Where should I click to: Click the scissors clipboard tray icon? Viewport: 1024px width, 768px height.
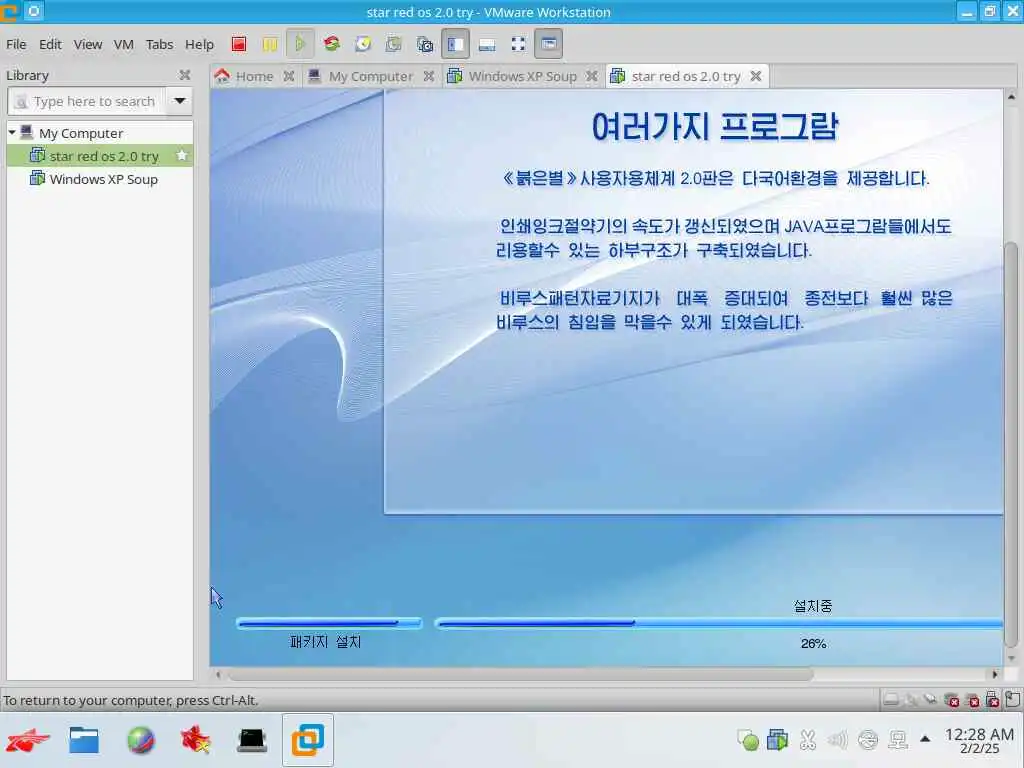tap(808, 740)
